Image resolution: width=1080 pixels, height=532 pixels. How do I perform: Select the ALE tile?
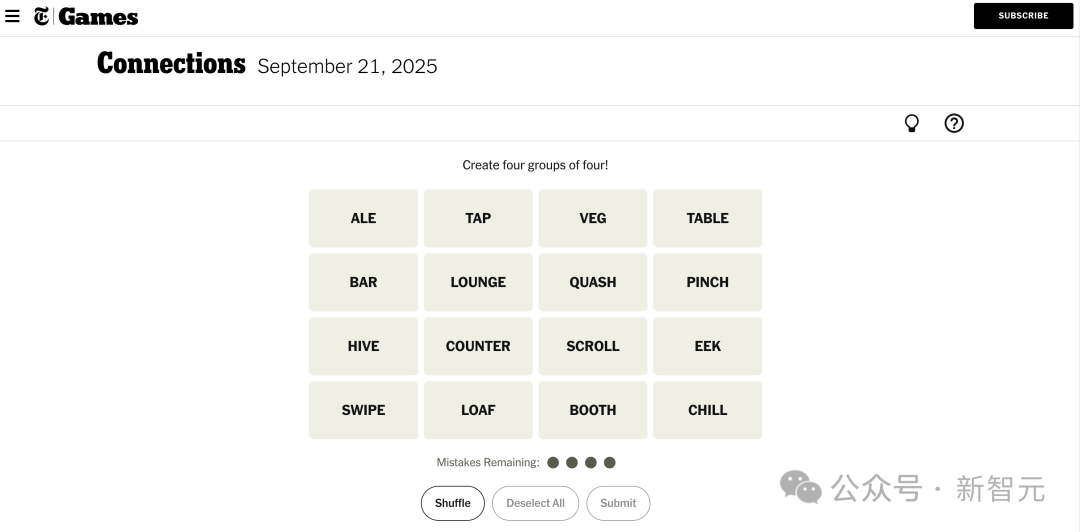[x=364, y=218]
